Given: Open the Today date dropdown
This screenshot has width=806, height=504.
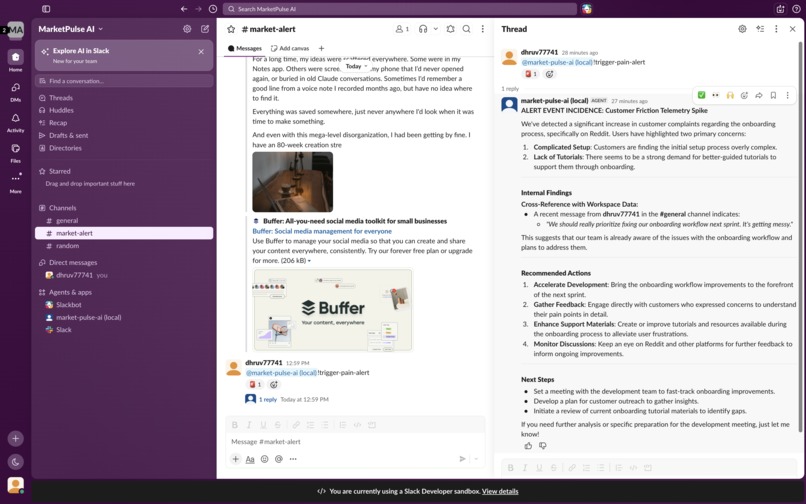Looking at the screenshot, I should 356,66.
